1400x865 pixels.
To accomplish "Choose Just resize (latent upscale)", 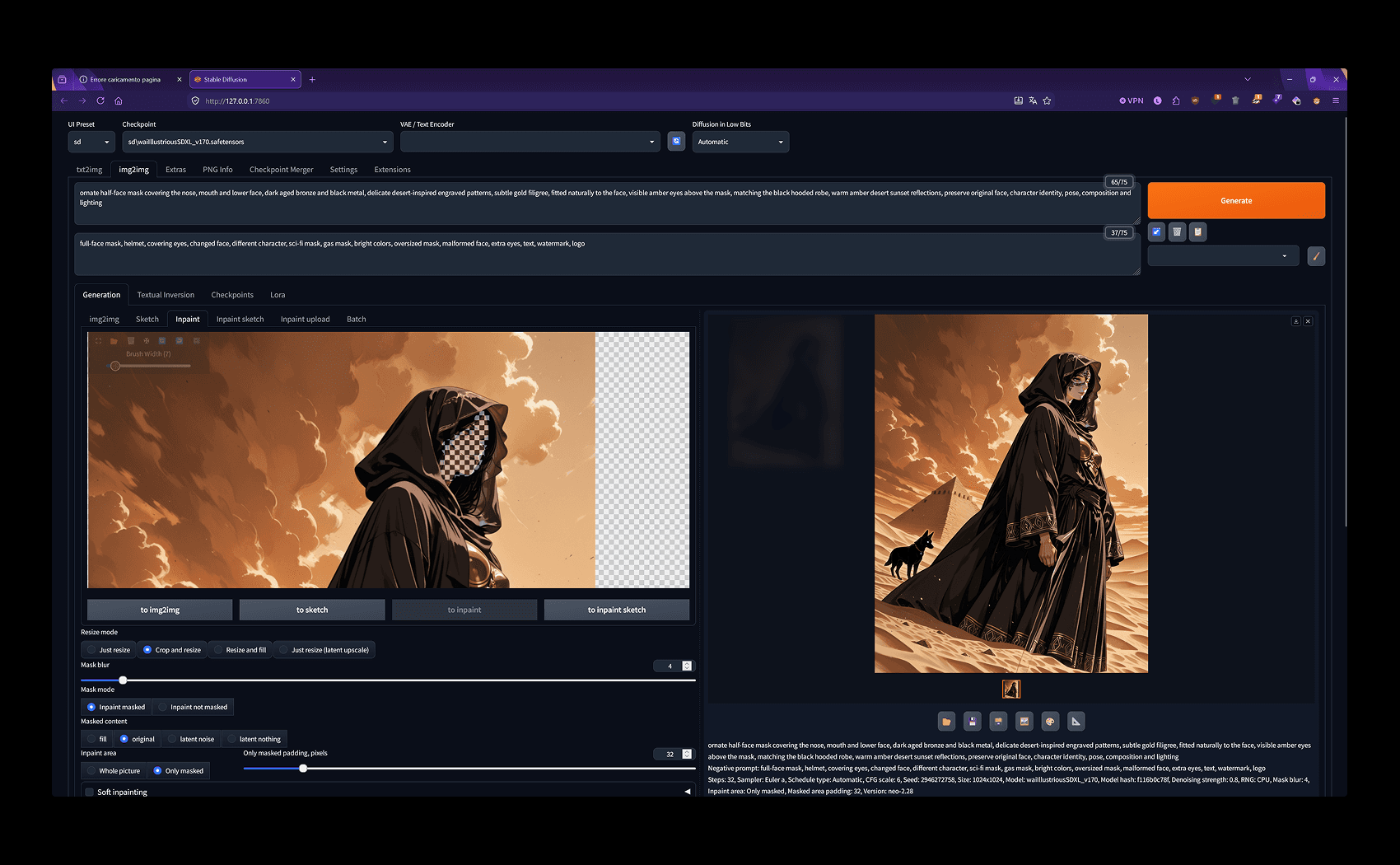I will click(324, 650).
